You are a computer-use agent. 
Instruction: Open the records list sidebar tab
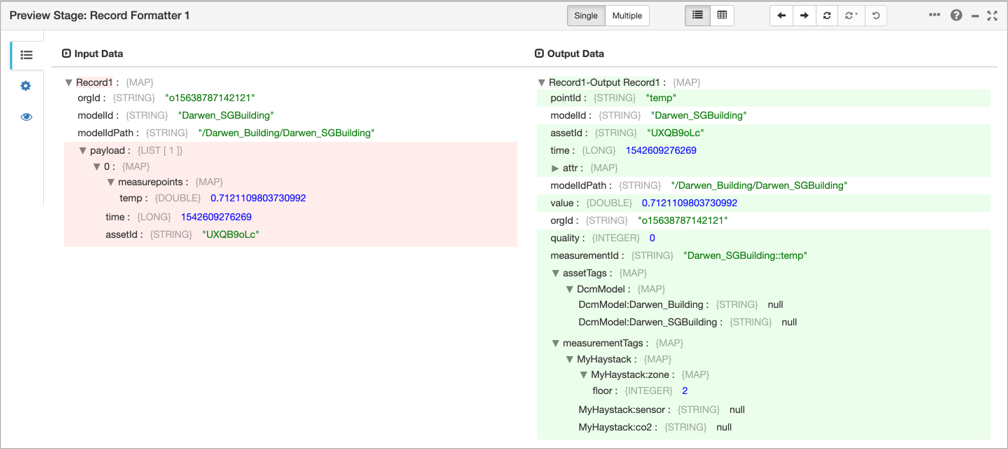(26, 55)
